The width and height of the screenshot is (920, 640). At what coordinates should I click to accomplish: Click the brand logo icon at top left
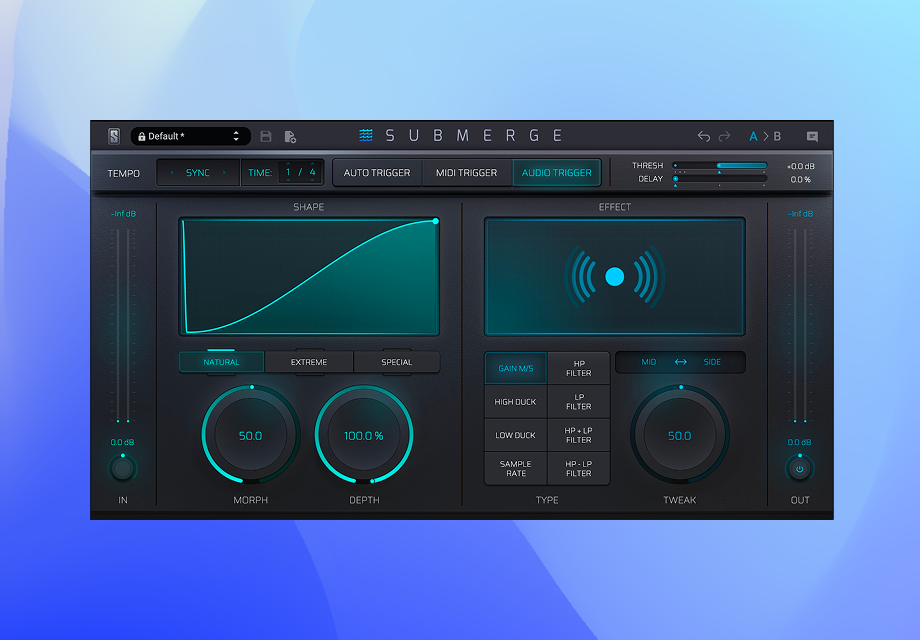114,136
